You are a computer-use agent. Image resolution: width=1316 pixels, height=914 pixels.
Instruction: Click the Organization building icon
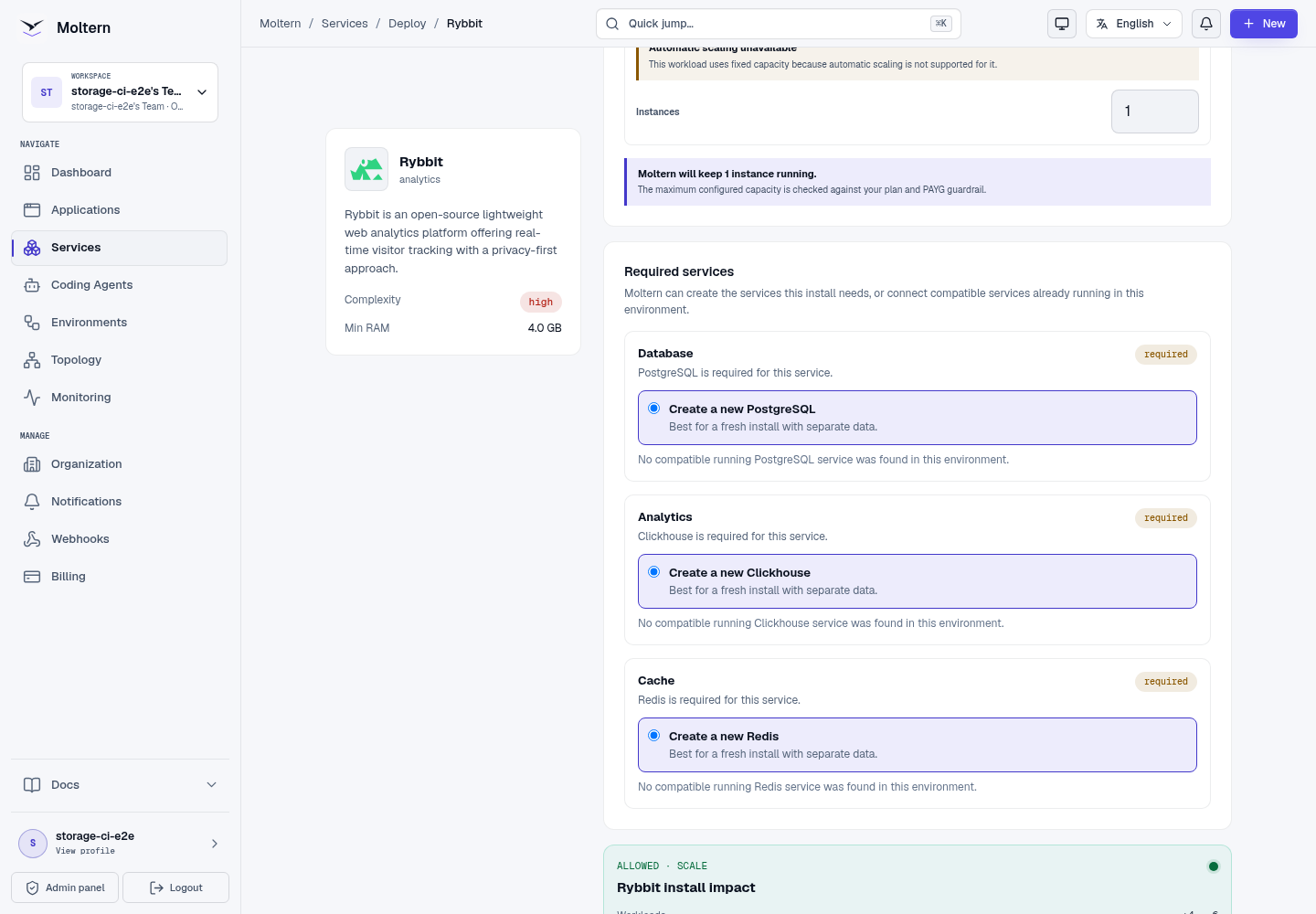[x=32, y=464]
